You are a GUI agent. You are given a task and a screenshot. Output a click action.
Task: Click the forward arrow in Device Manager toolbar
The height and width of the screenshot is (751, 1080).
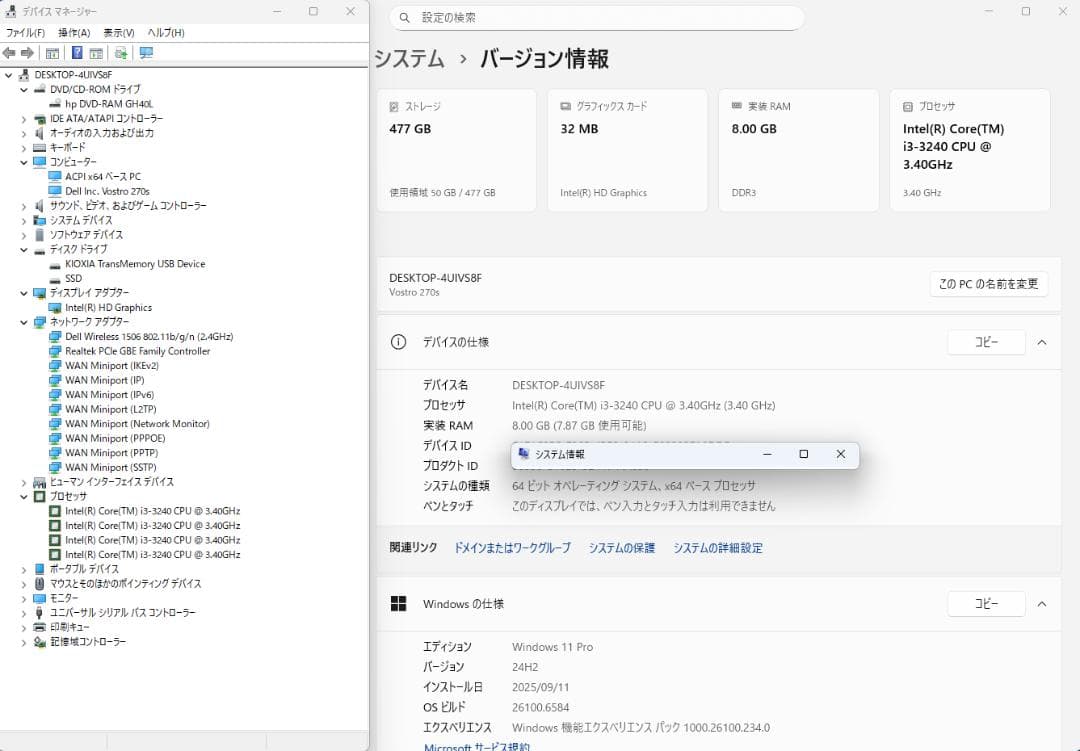(x=27, y=53)
